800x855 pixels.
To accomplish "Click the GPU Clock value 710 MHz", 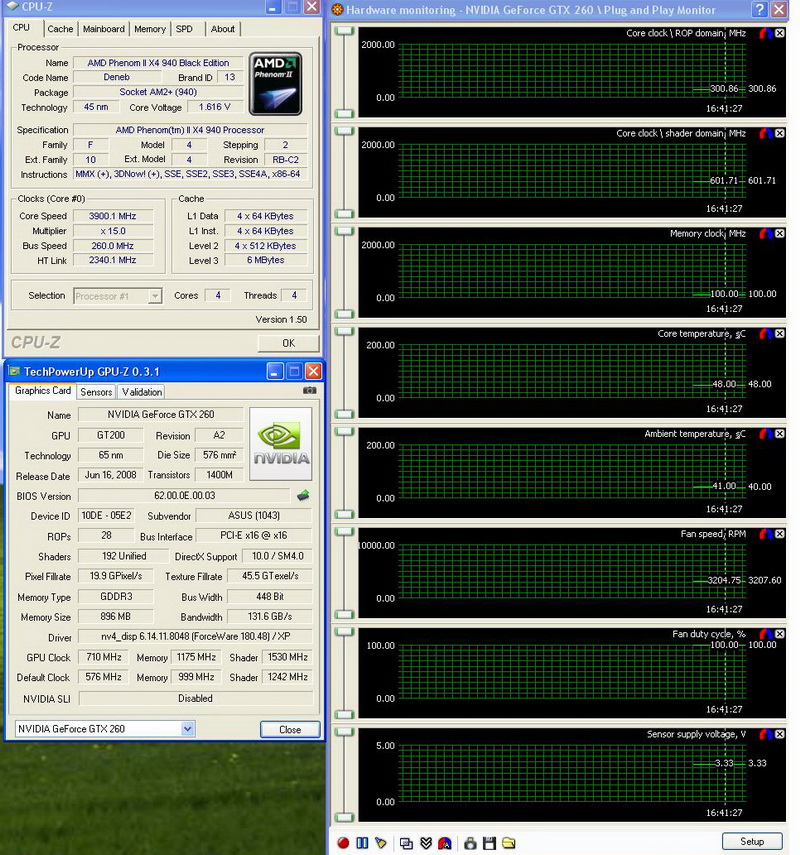I will point(104,657).
